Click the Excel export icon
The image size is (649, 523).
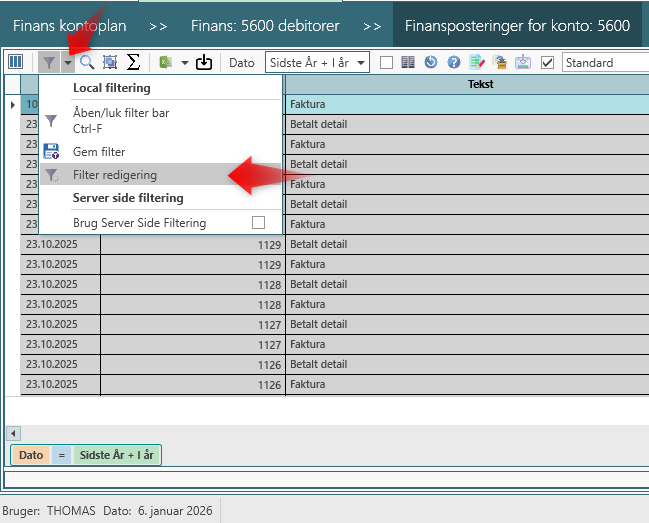tap(166, 62)
